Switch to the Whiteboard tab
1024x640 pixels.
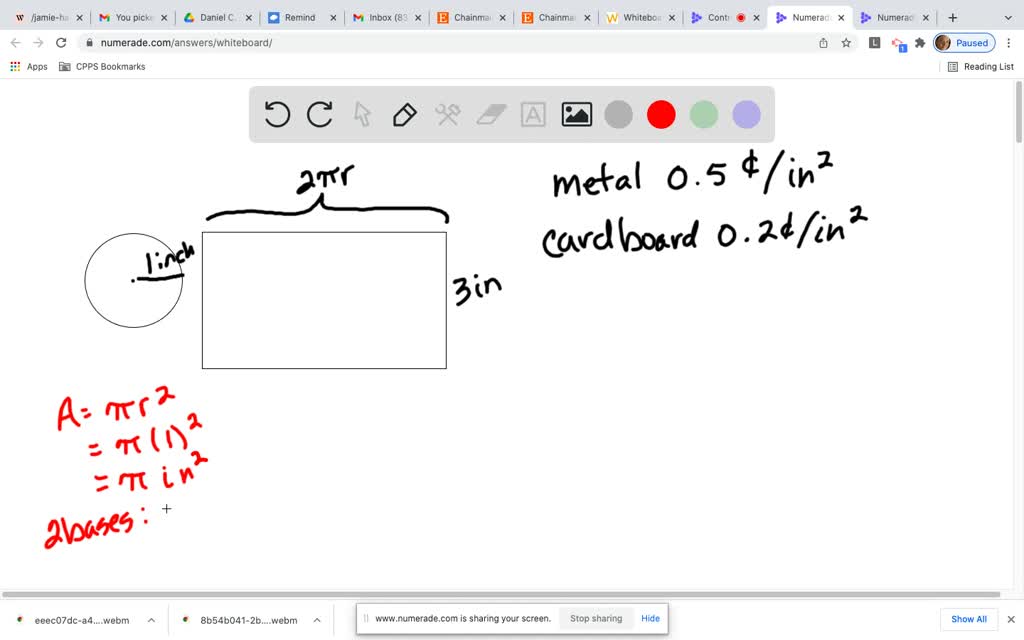637,17
